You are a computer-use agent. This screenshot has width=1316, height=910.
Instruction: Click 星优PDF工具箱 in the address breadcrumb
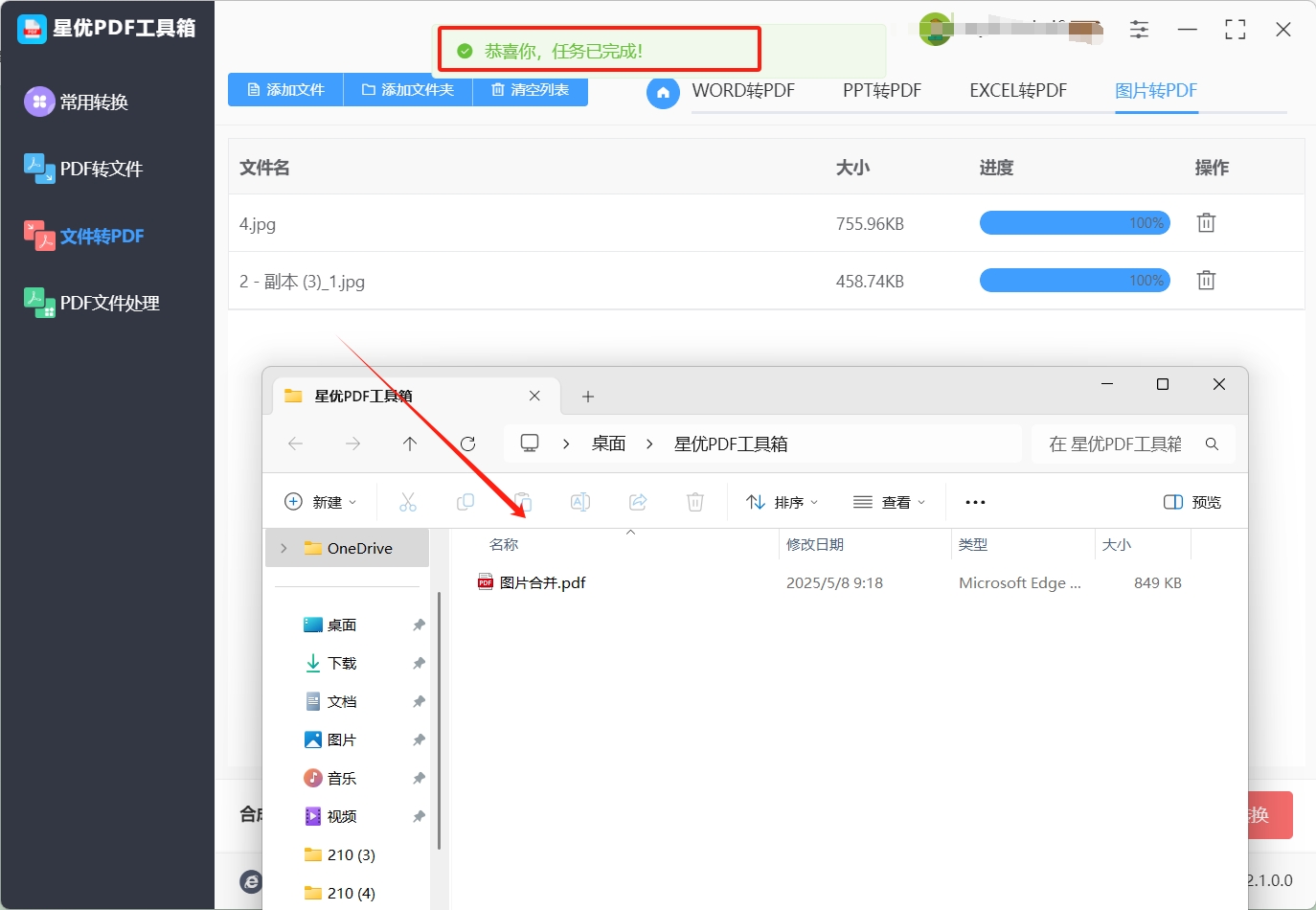point(731,444)
